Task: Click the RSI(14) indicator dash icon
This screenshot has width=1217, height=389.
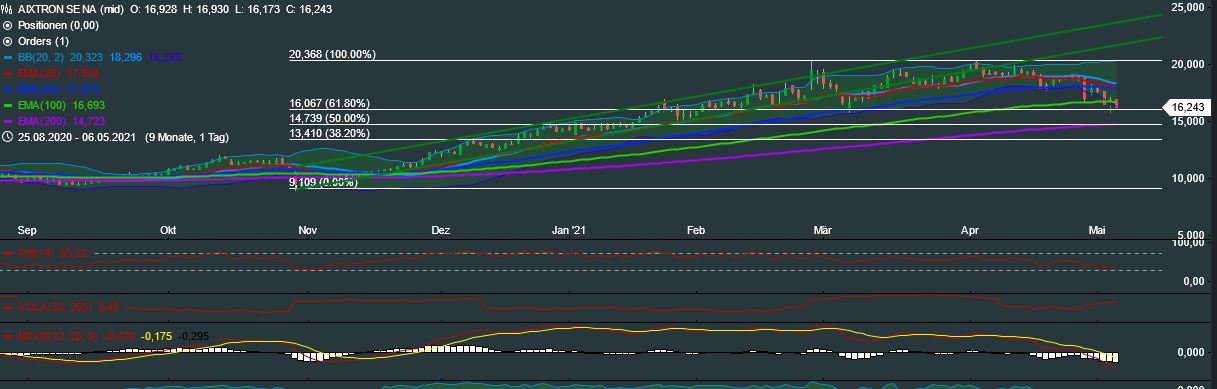Action: click(x=8, y=254)
